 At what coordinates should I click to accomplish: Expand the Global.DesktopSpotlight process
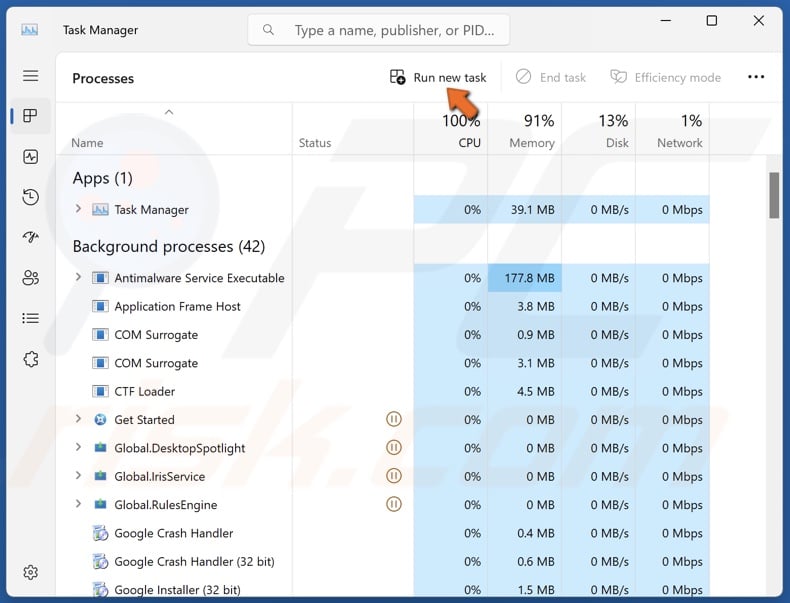[78, 447]
